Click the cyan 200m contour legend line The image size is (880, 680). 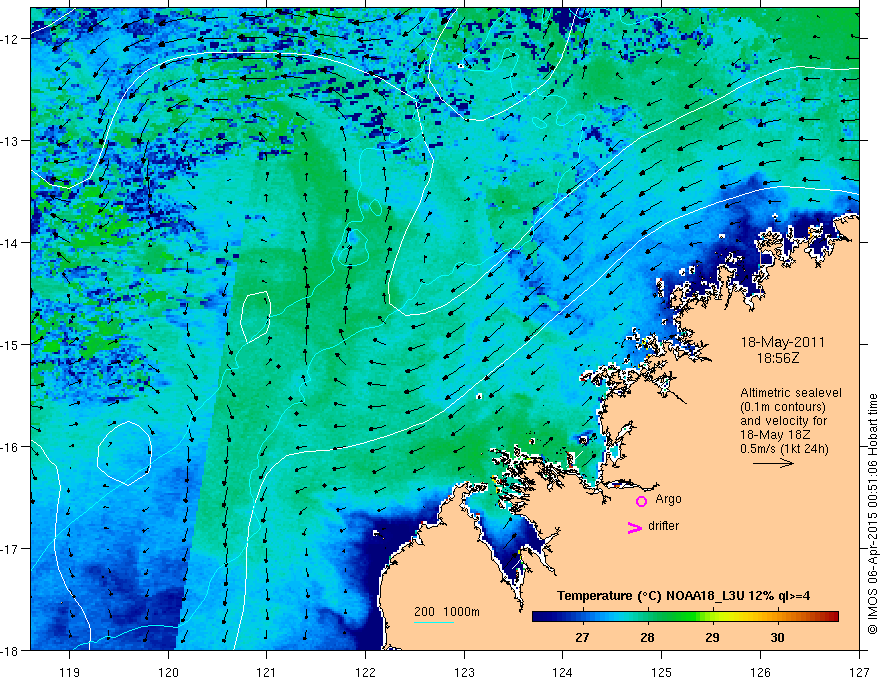(x=434, y=622)
